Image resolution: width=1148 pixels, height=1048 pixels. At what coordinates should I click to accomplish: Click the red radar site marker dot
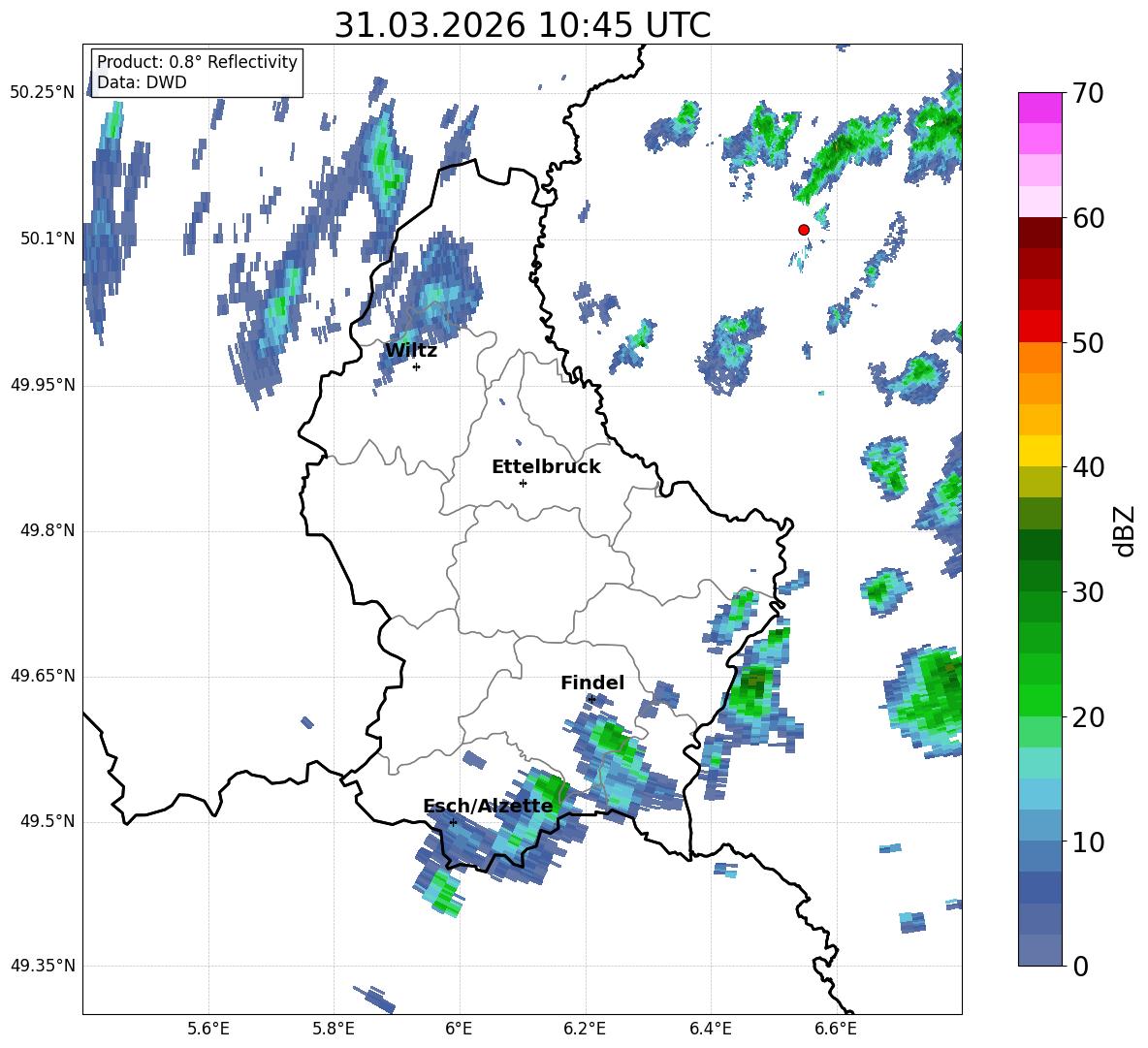(804, 230)
